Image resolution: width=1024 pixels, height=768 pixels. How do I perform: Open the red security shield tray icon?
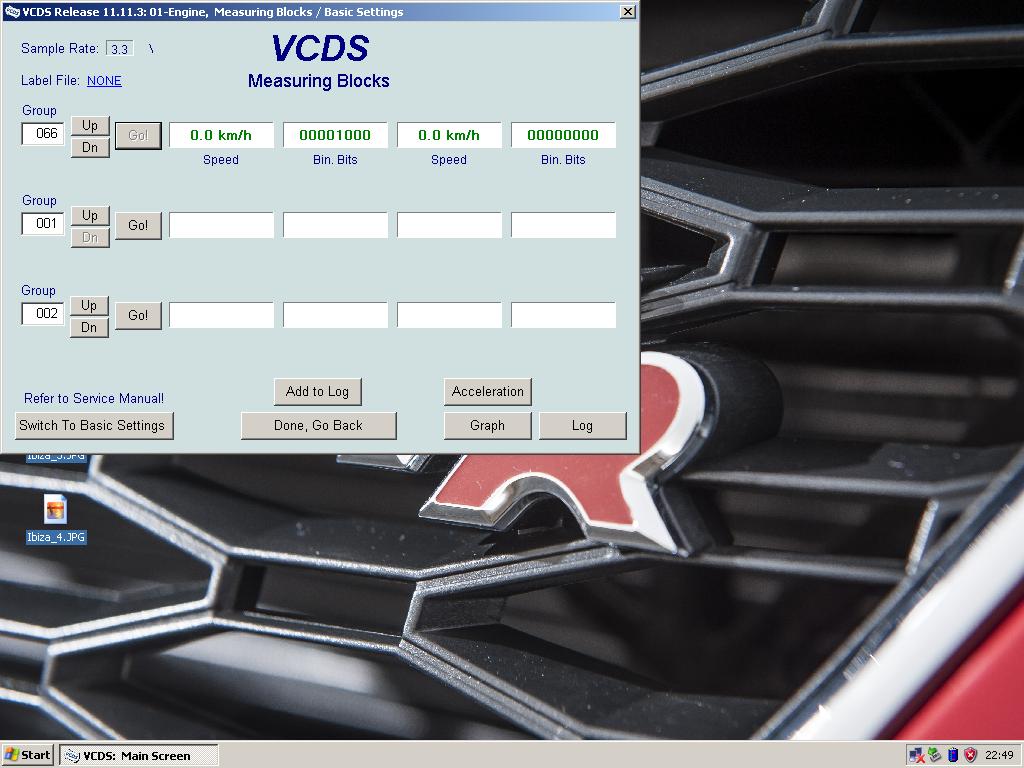[x=970, y=755]
